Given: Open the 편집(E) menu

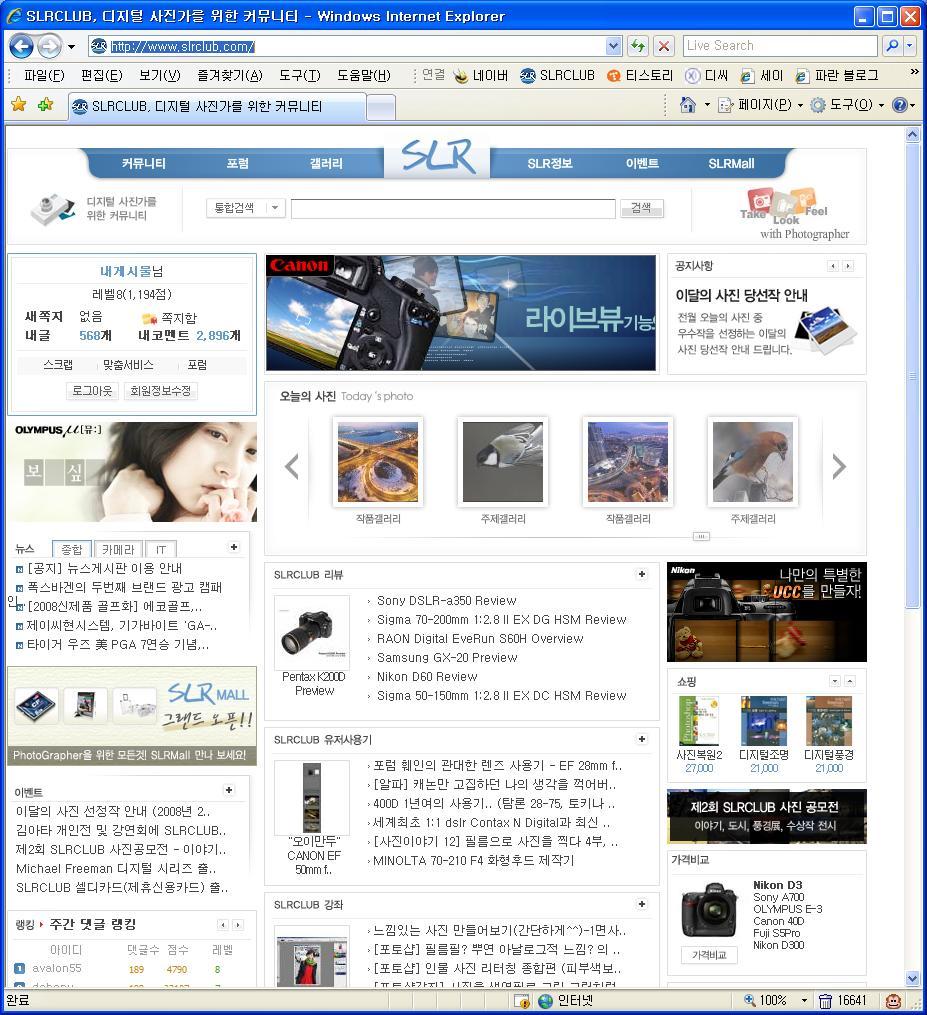Looking at the screenshot, I should pos(102,76).
